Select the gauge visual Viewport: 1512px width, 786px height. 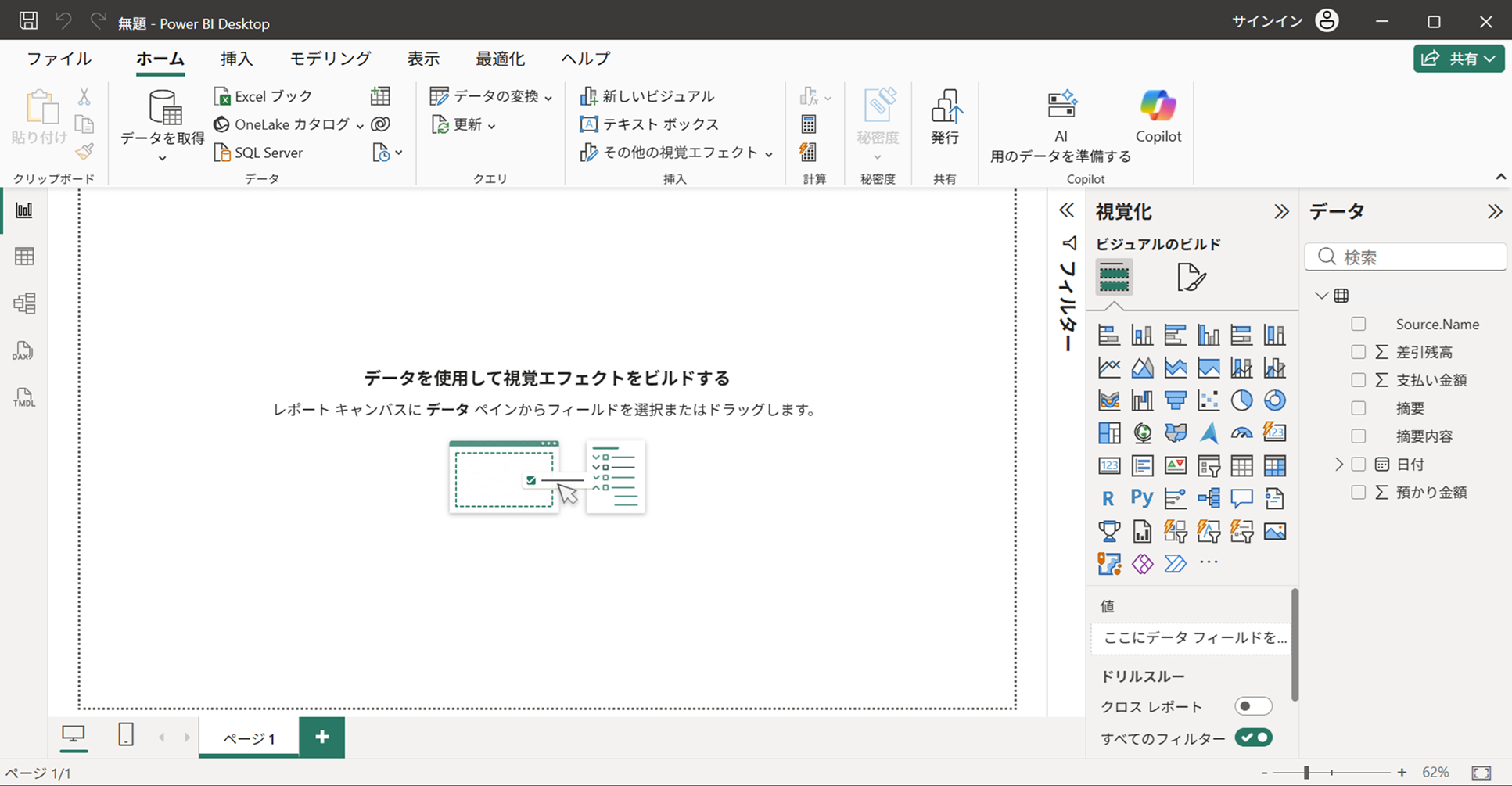(x=1241, y=432)
